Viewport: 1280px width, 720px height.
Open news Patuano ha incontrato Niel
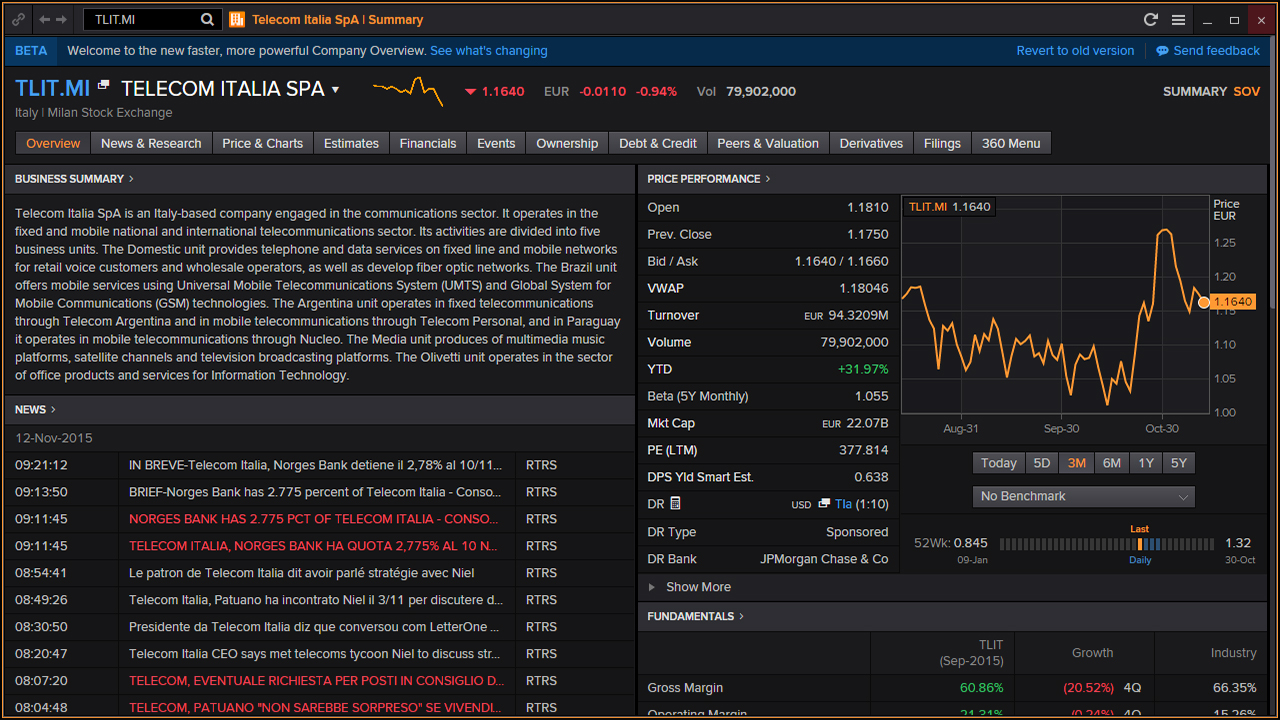tap(316, 600)
